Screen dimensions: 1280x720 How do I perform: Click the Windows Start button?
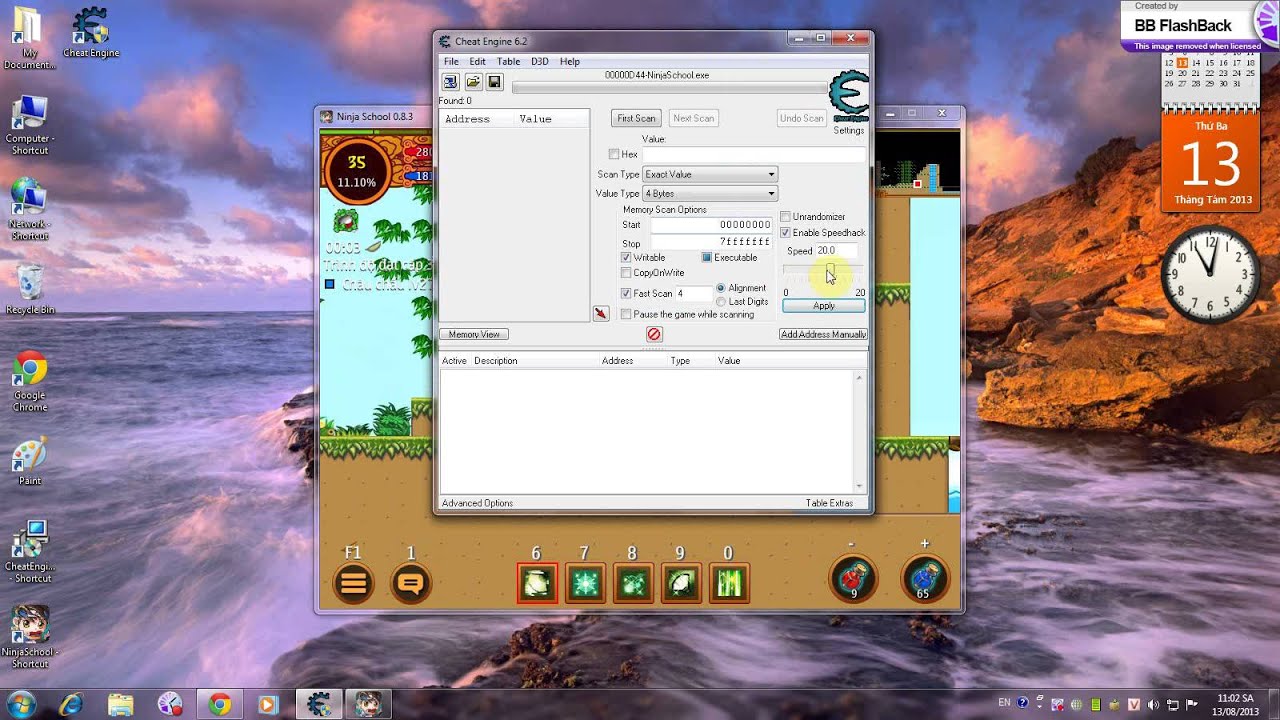21,704
